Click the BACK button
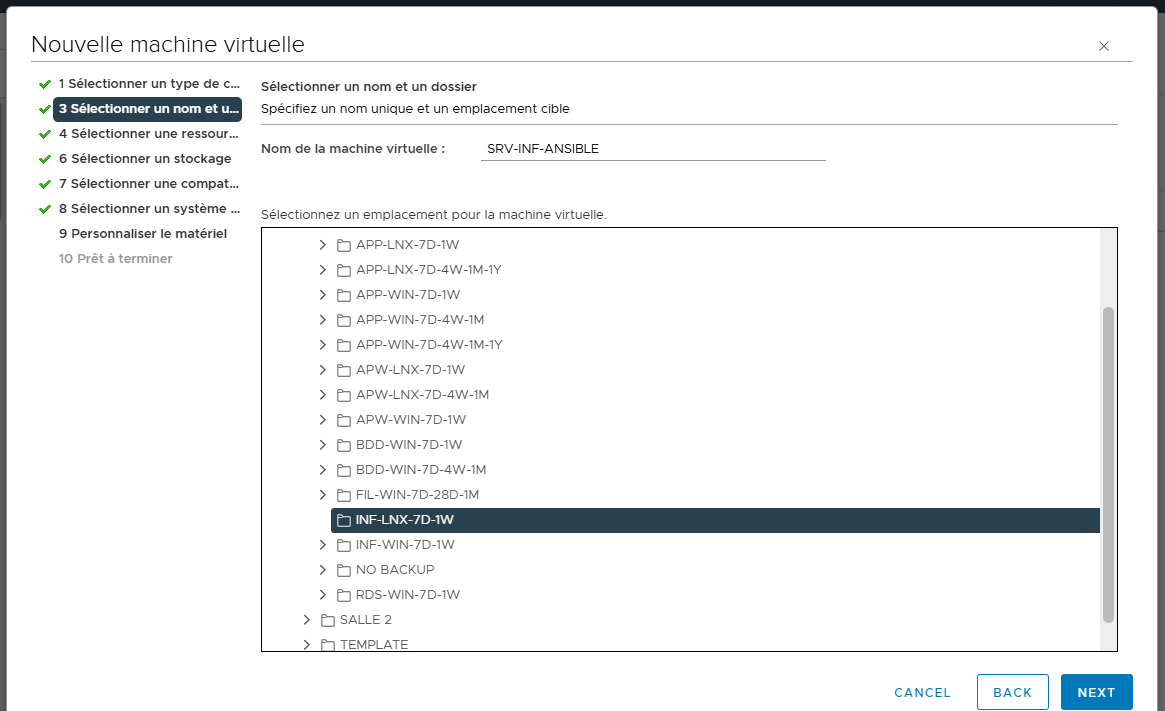This screenshot has width=1165, height=711. pos(1012,692)
